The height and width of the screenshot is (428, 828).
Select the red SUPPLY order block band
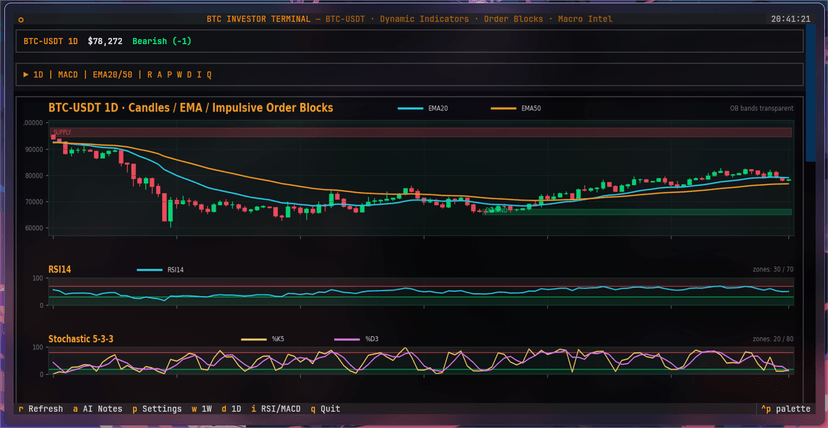tap(421, 132)
